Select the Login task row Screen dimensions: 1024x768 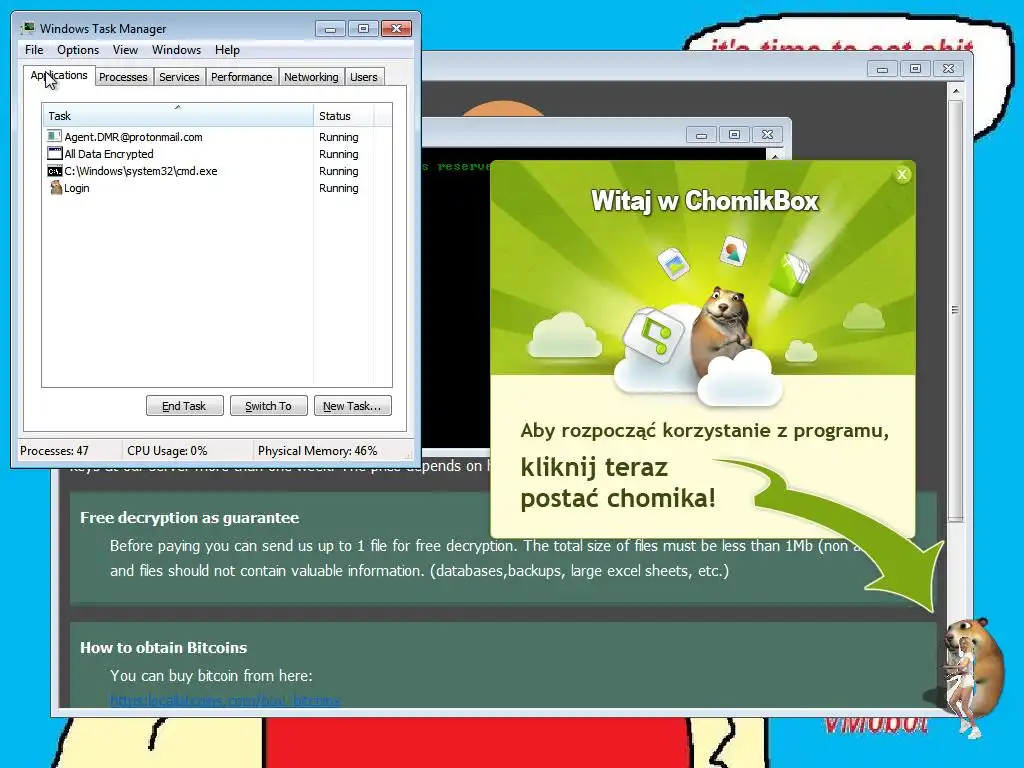point(217,187)
